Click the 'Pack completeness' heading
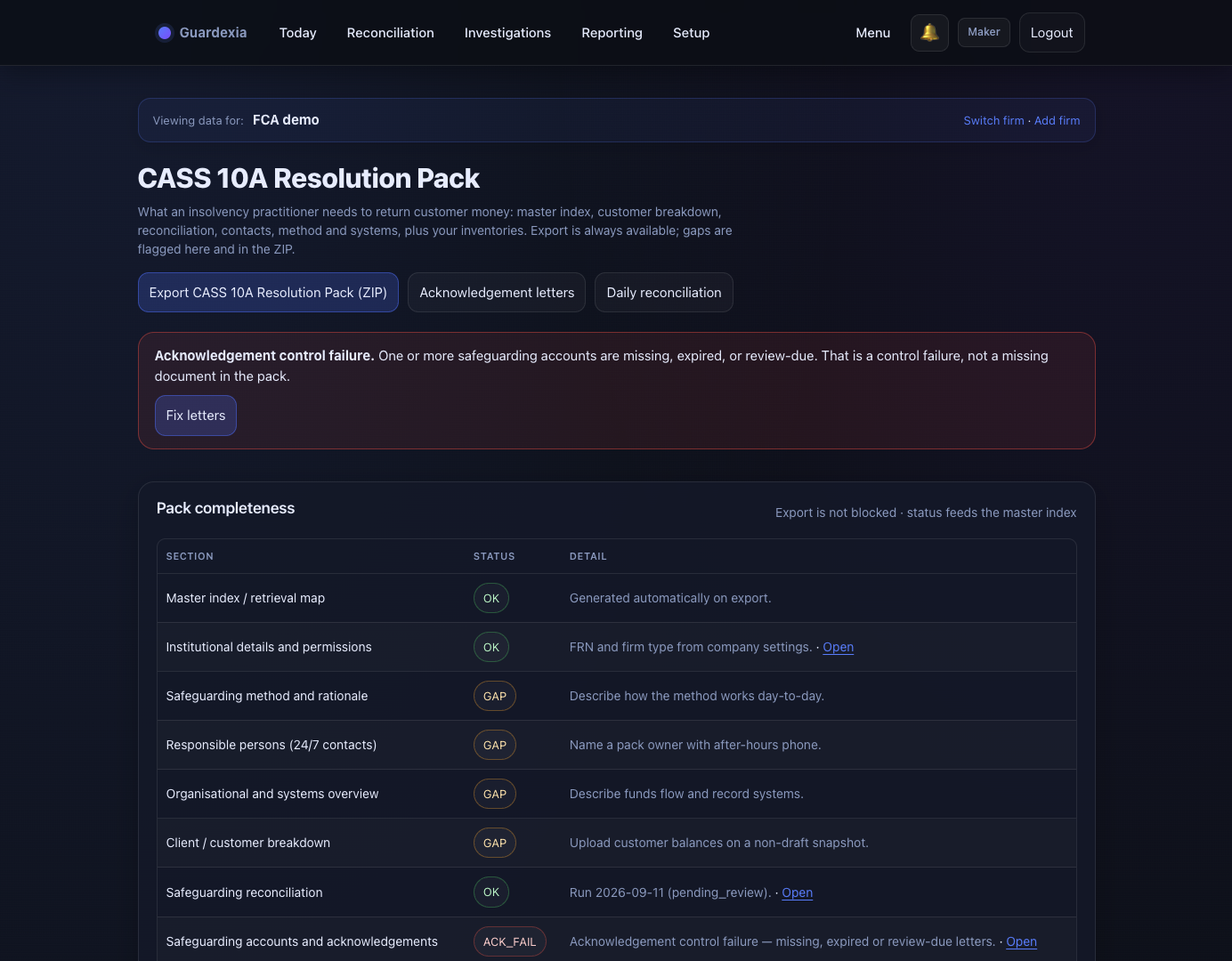The width and height of the screenshot is (1232, 961). pyautogui.click(x=225, y=508)
